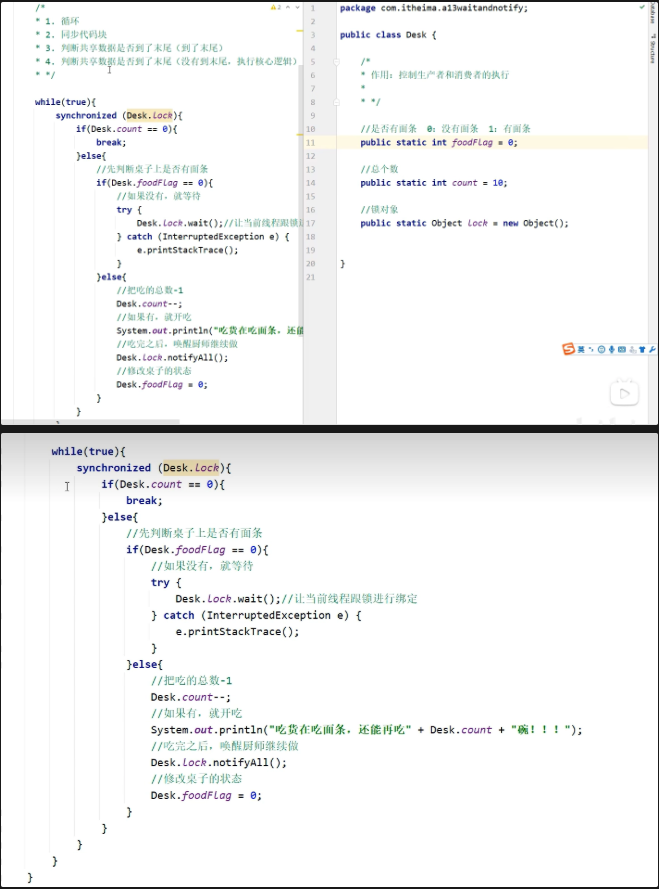Open the Sogou soft keyboard icon
Screen dimensions: 659x889
coord(622,350)
